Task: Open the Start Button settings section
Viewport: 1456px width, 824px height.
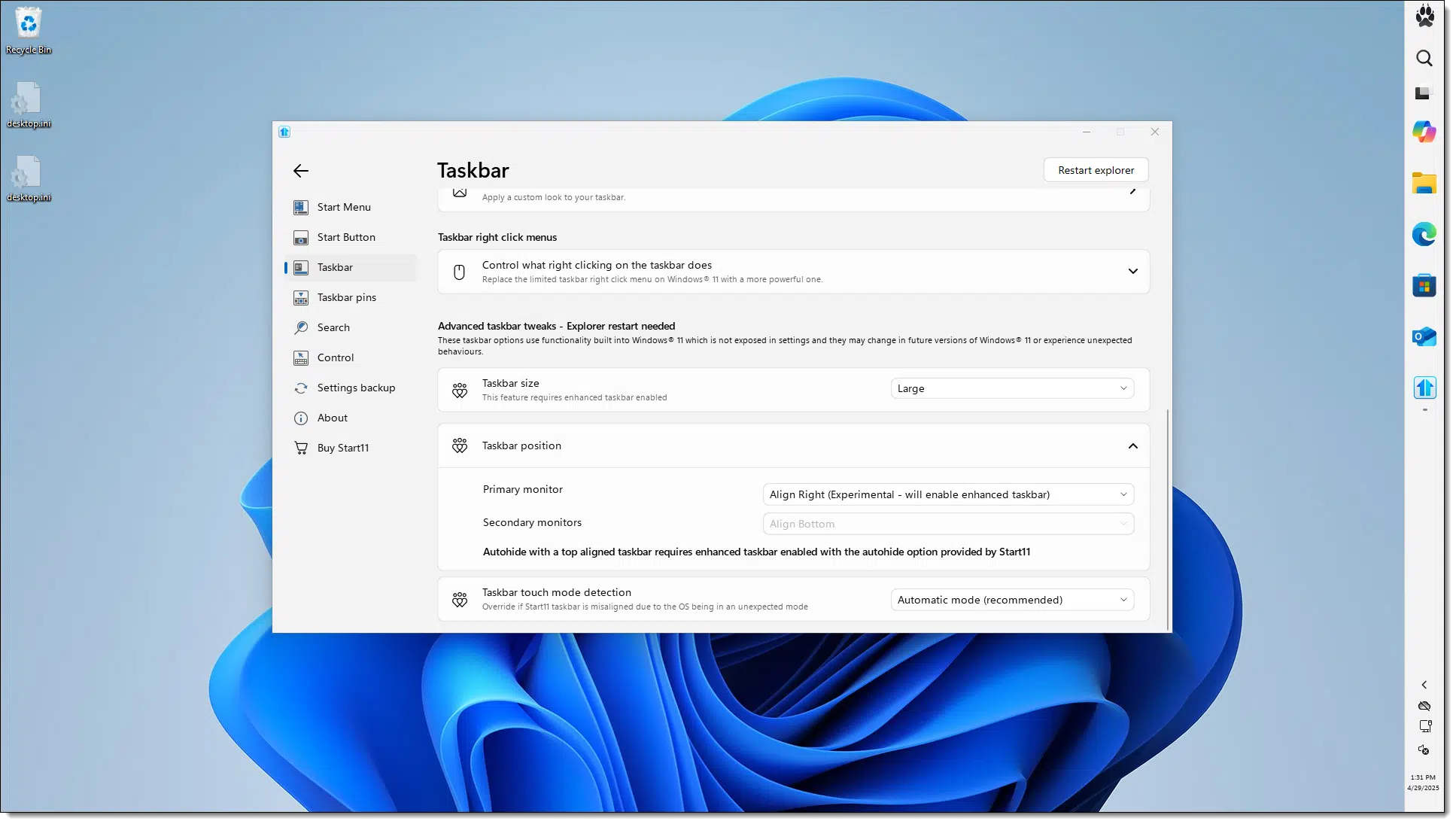Action: [x=351, y=237]
